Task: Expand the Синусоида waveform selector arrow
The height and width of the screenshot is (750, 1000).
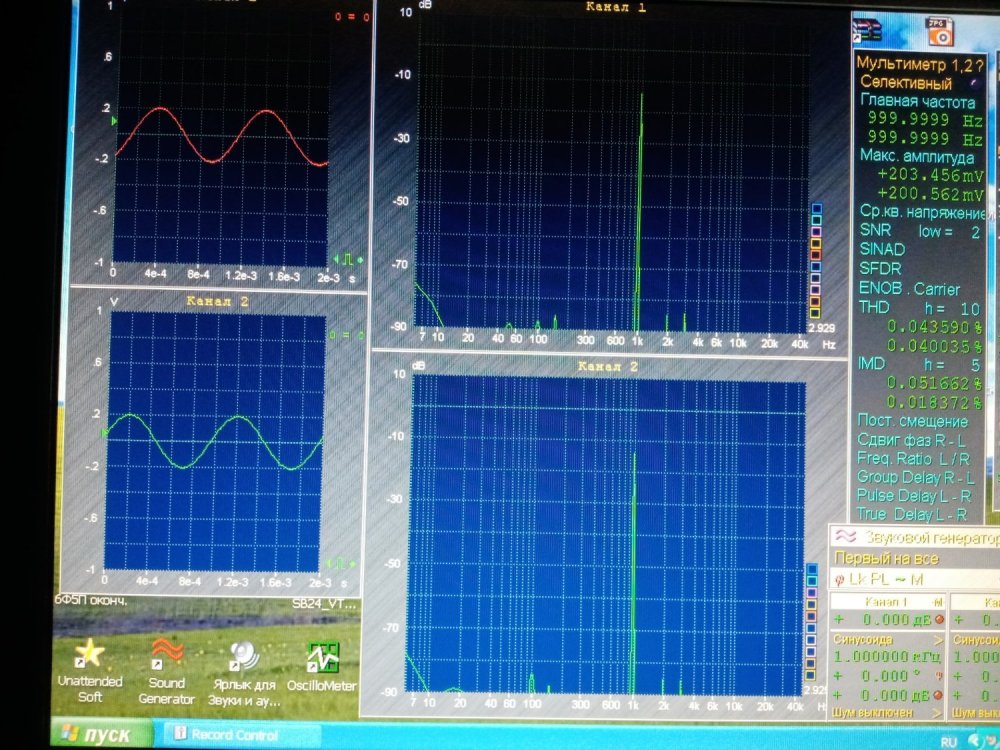Action: click(x=937, y=639)
